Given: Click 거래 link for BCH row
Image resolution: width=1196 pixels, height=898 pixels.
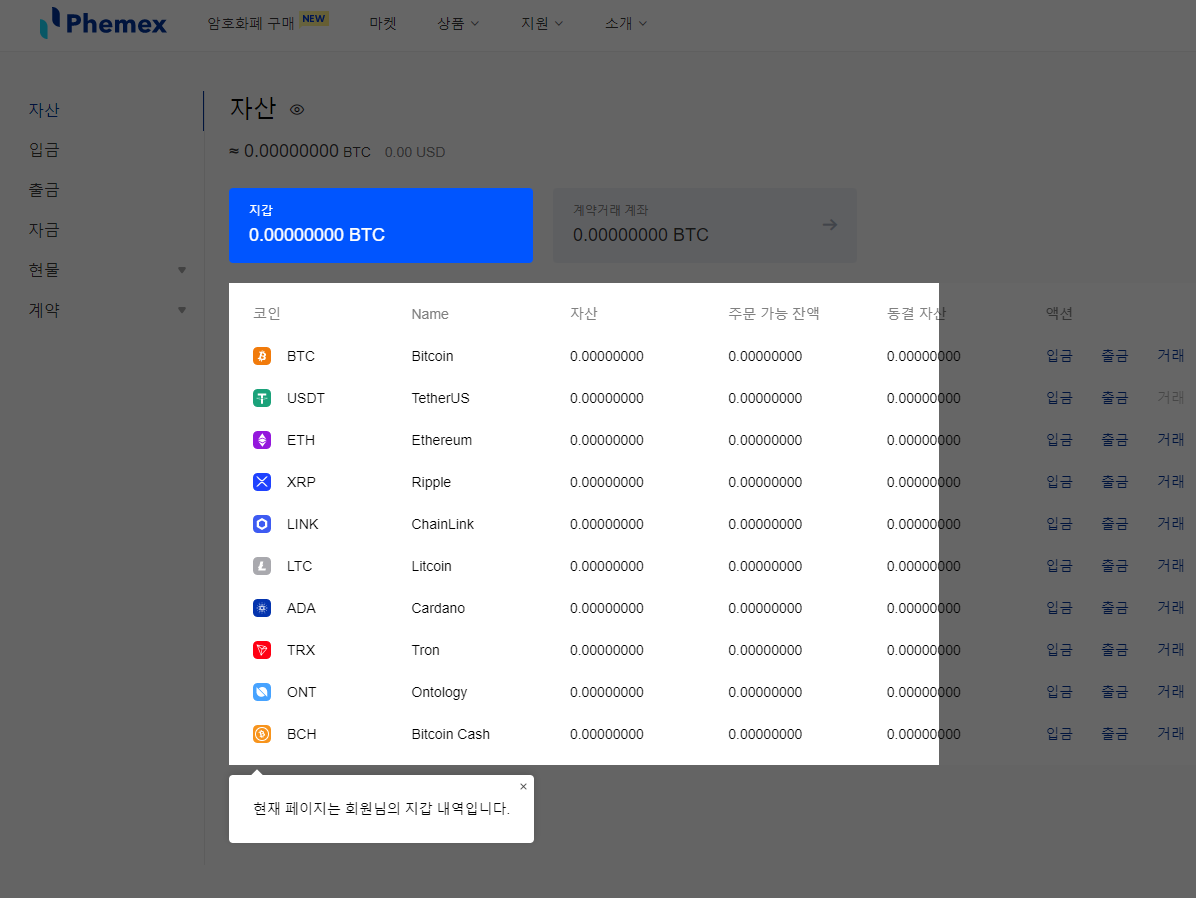Looking at the screenshot, I should click(1171, 733).
